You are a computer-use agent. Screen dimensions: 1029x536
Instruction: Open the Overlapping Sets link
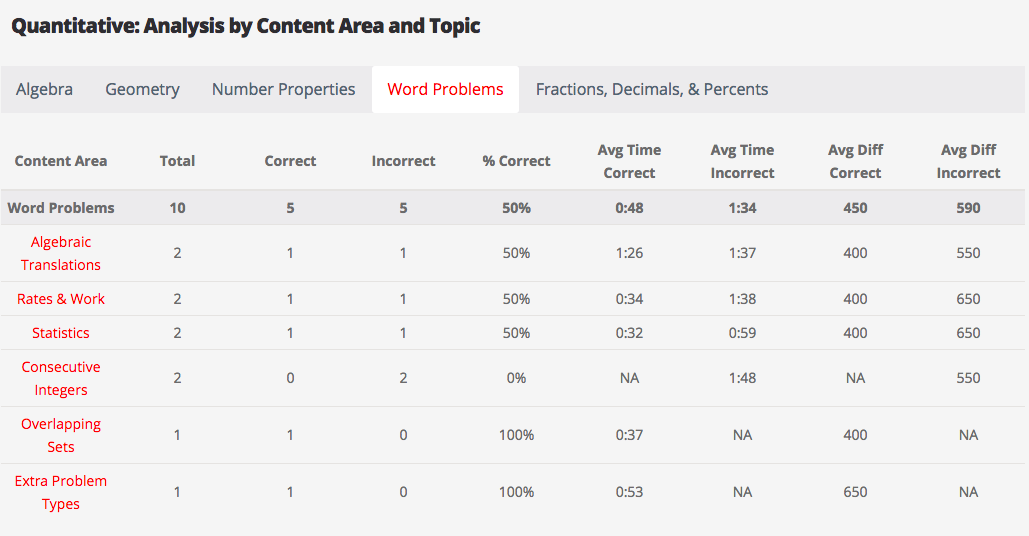61,435
